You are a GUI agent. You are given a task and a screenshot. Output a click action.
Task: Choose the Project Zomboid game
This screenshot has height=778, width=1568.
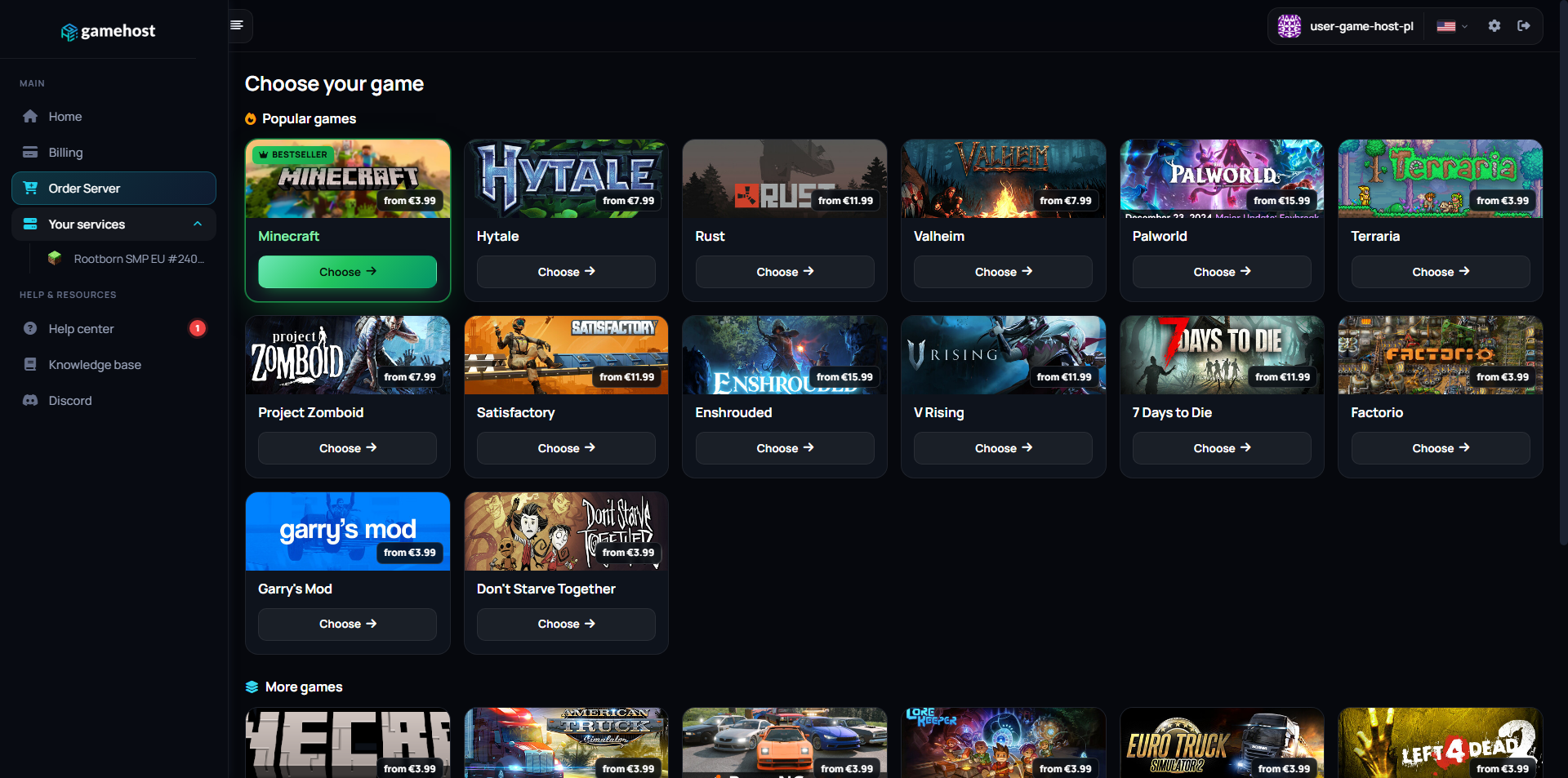[348, 448]
